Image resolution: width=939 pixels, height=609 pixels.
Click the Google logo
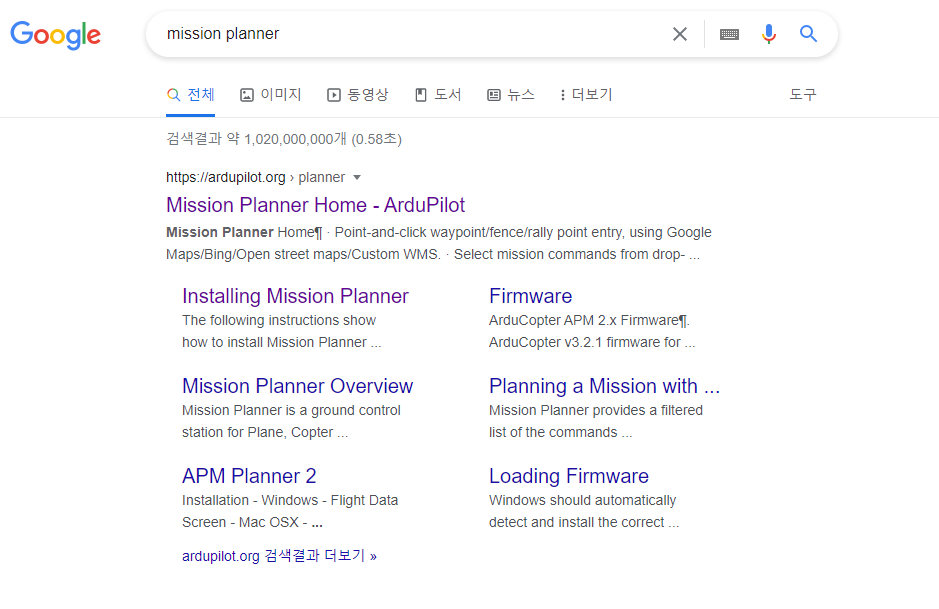(x=56, y=35)
